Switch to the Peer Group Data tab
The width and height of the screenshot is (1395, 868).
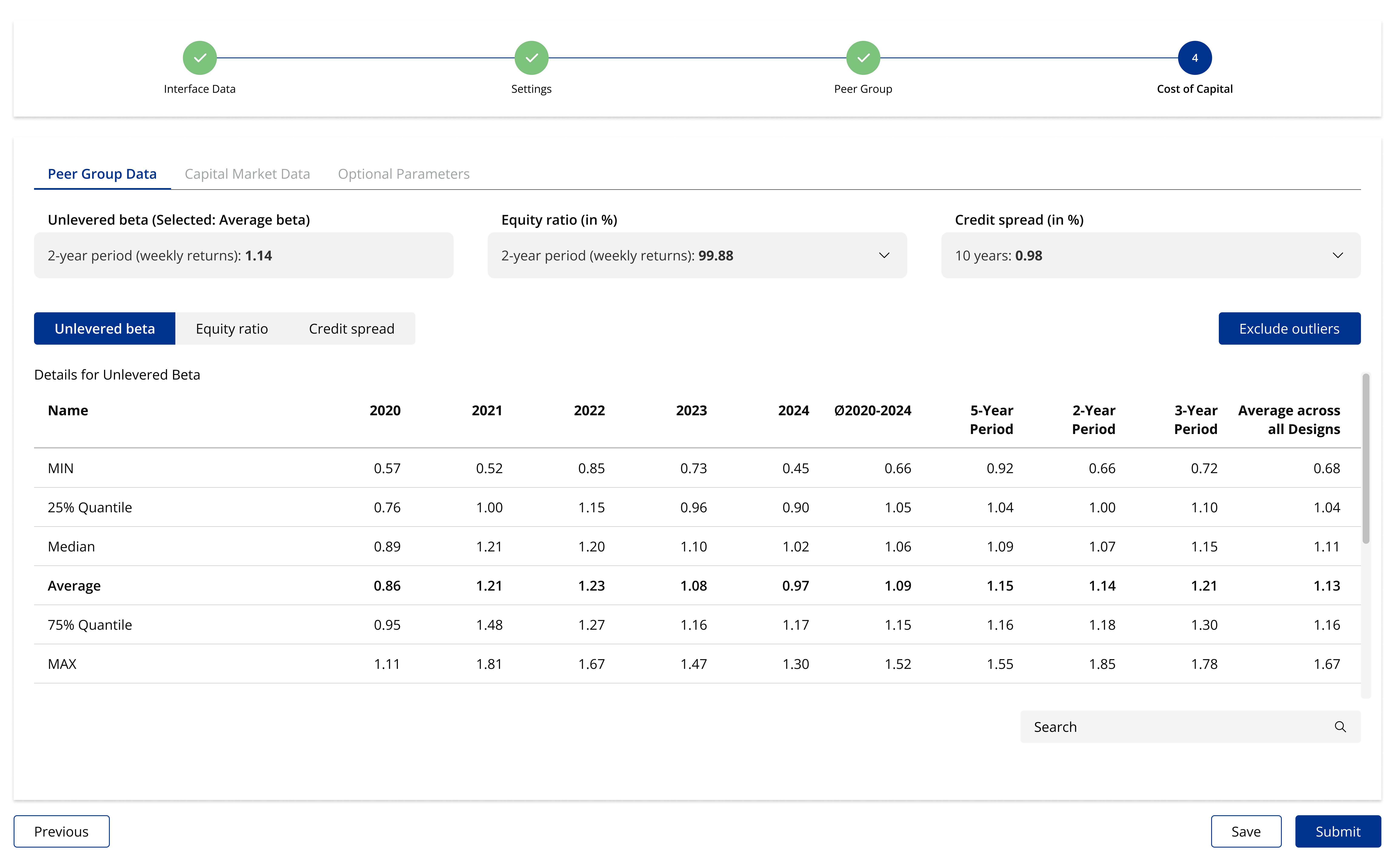tap(102, 174)
